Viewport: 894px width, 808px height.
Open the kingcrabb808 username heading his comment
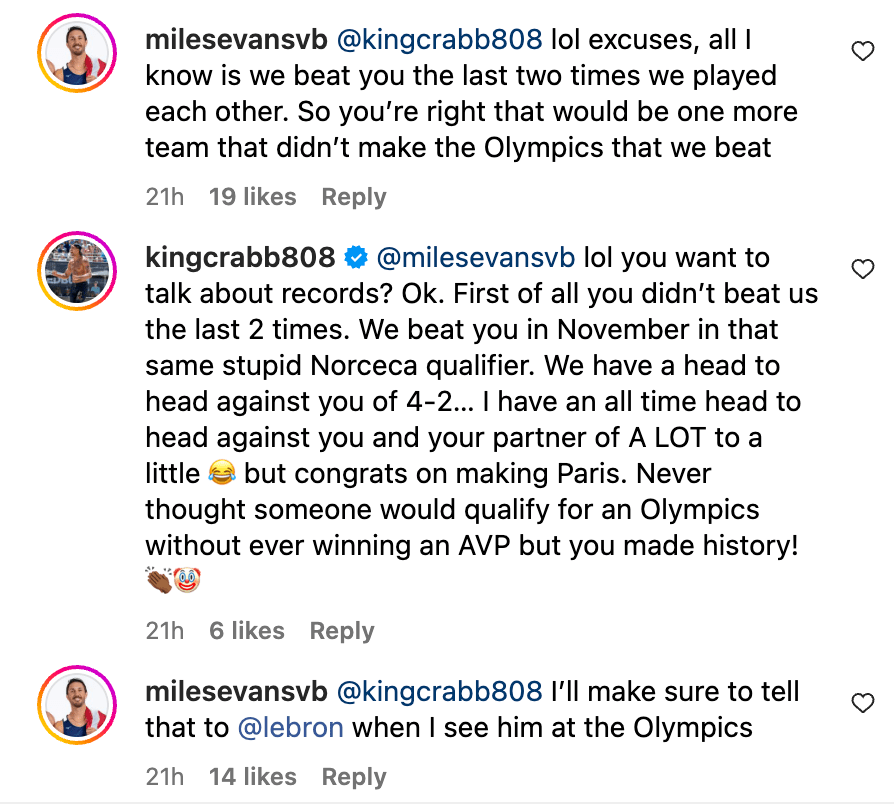240,258
